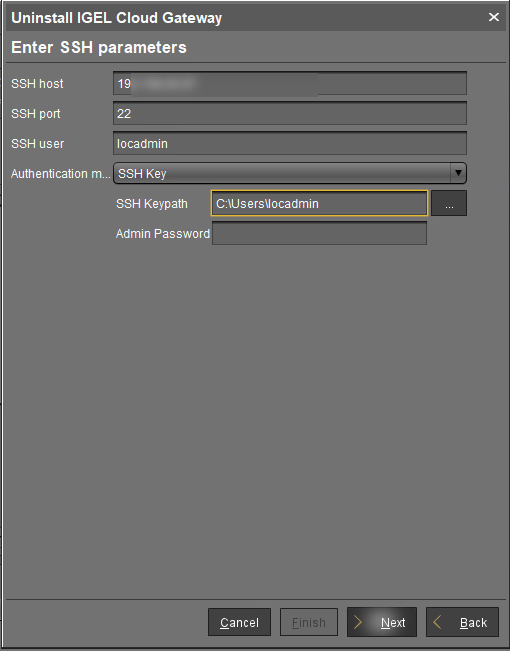The image size is (510, 651).
Task: Click the truncated Authentication m... label
Action: point(61,174)
